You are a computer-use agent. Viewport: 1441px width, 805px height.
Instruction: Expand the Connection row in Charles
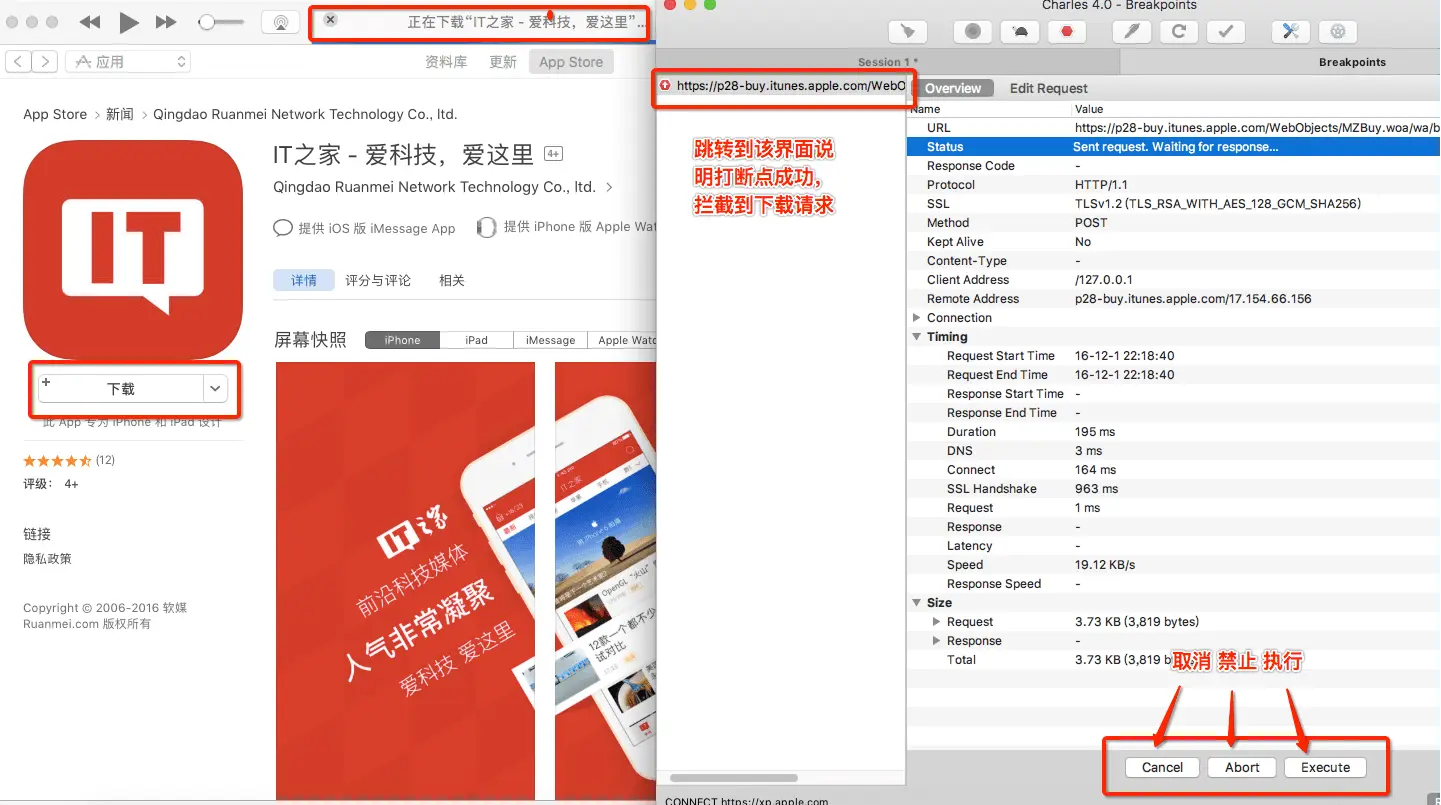click(917, 318)
